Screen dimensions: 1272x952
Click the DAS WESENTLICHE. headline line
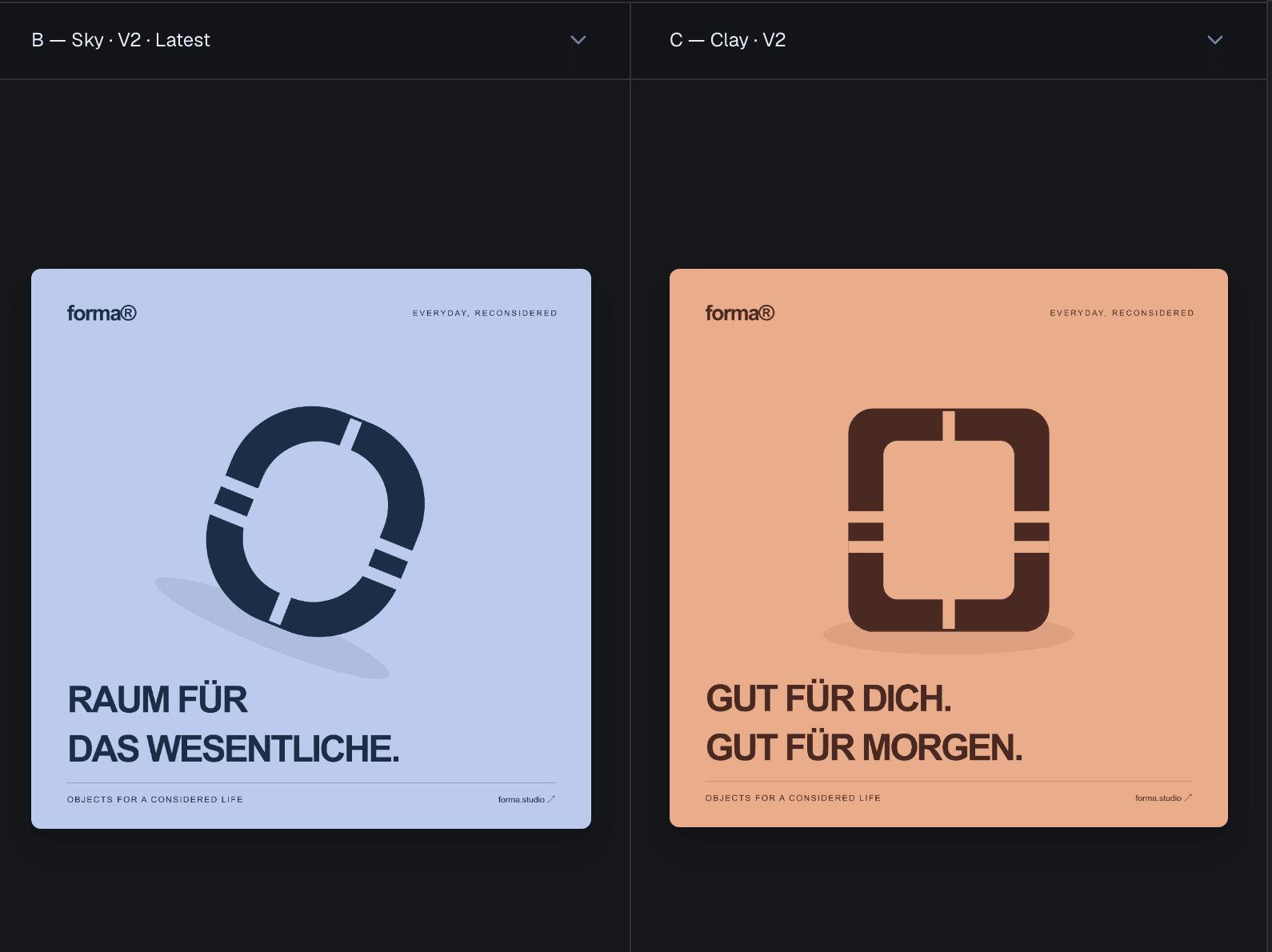pyautogui.click(x=234, y=749)
